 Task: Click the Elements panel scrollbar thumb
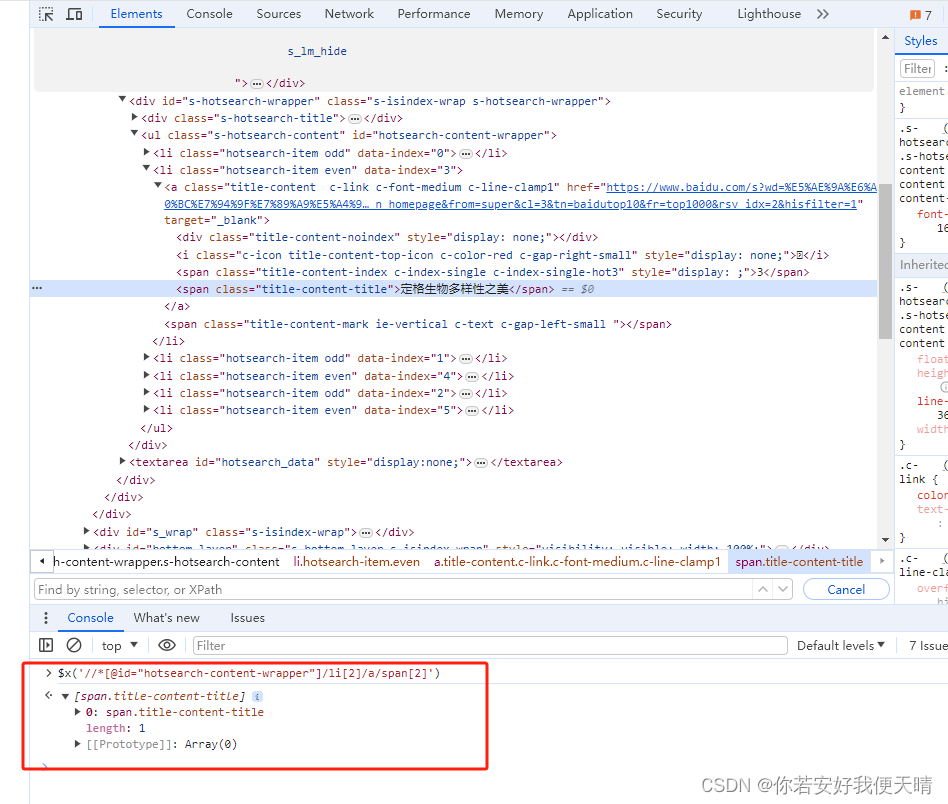tap(885, 261)
